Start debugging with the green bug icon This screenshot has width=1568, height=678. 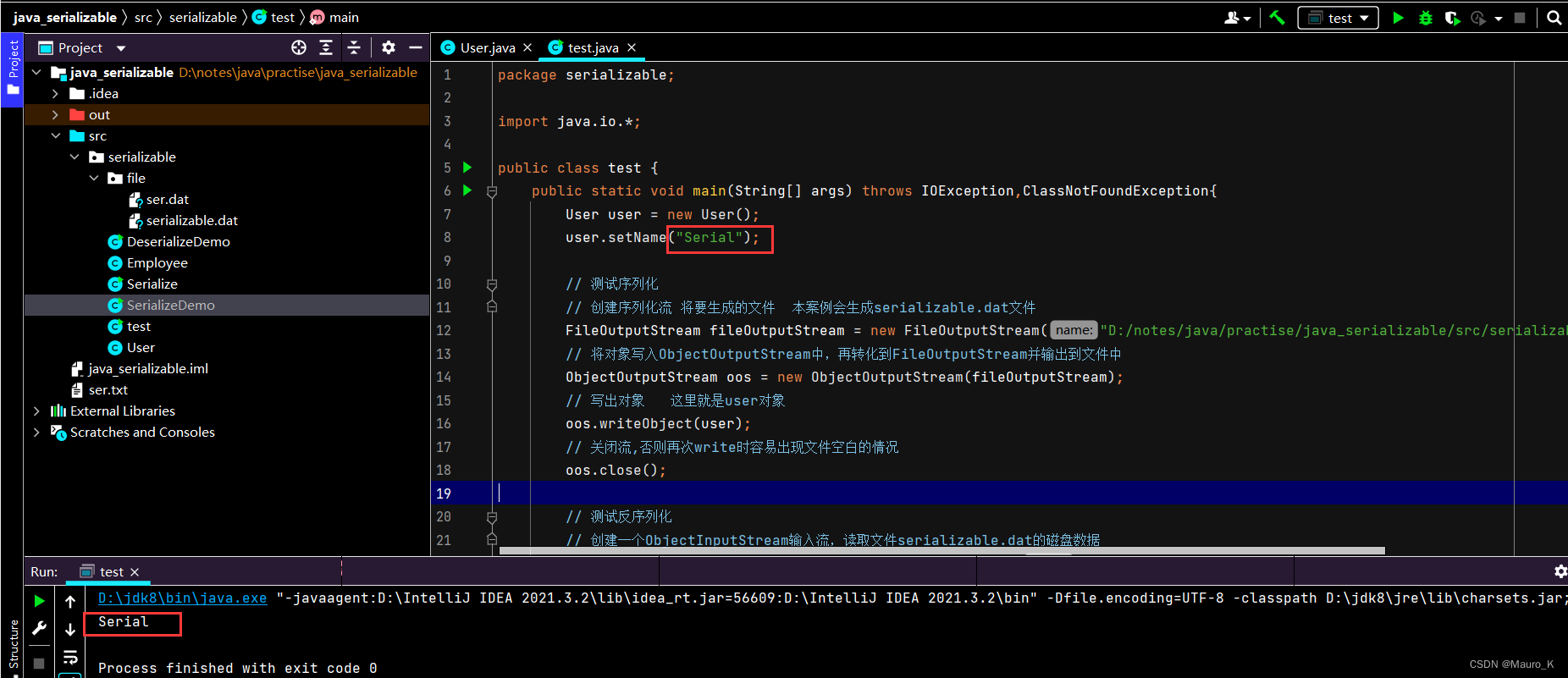1426,17
